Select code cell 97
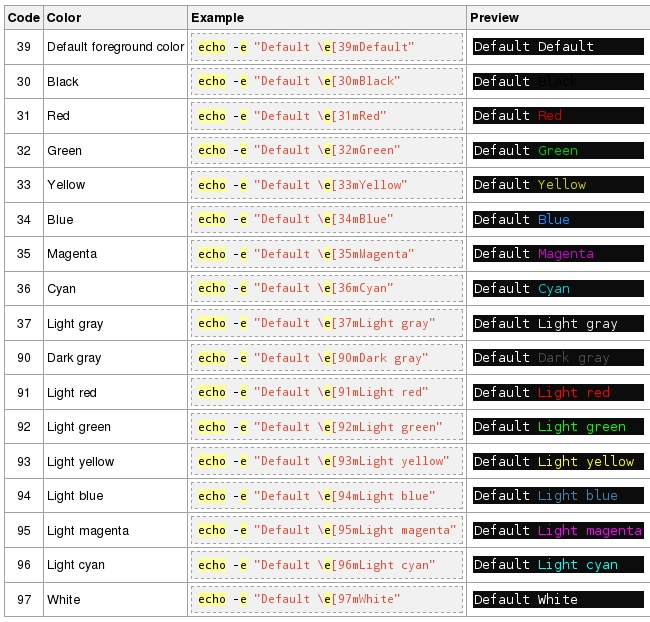Screen dimensions: 650x622 pyautogui.click(x=24, y=600)
